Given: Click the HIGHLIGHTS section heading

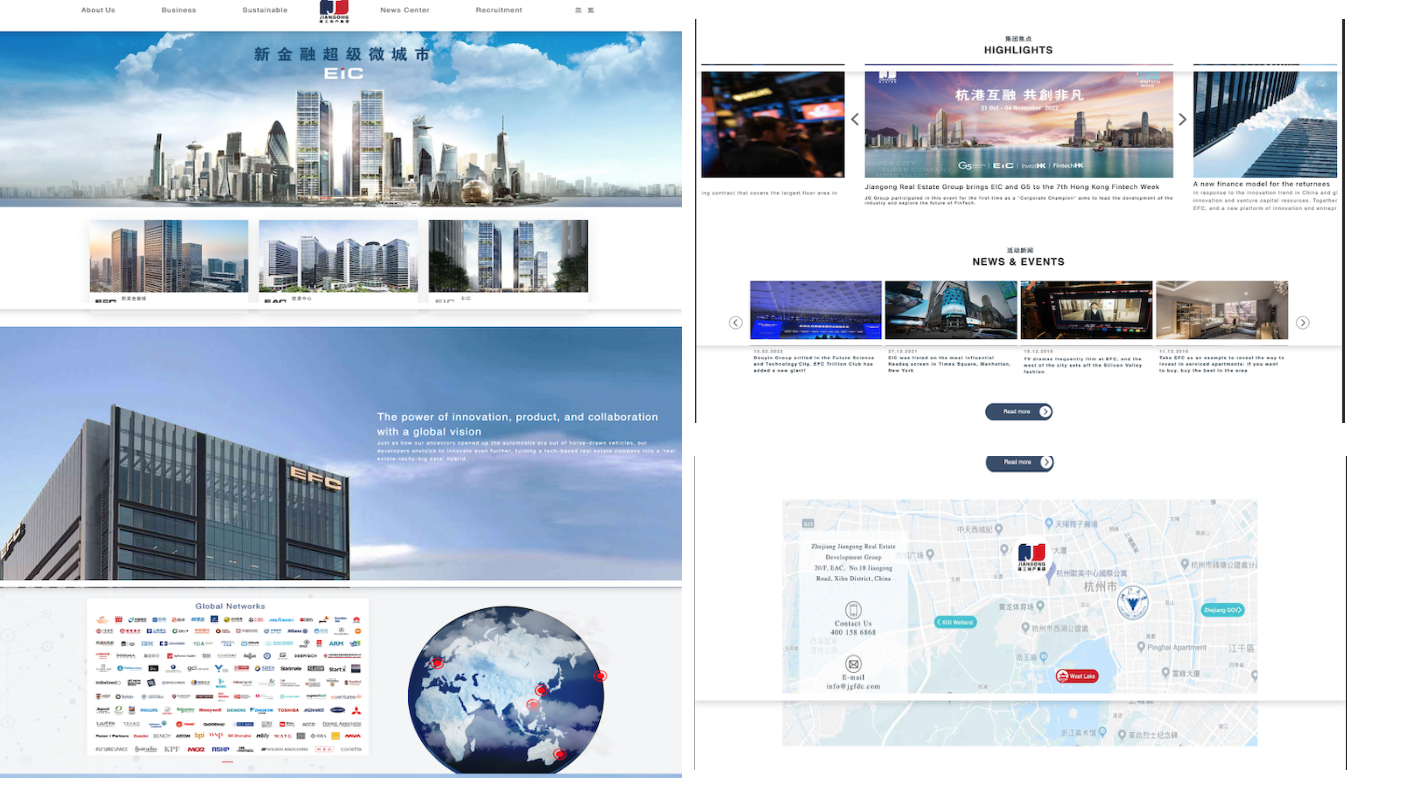Looking at the screenshot, I should (x=1018, y=50).
